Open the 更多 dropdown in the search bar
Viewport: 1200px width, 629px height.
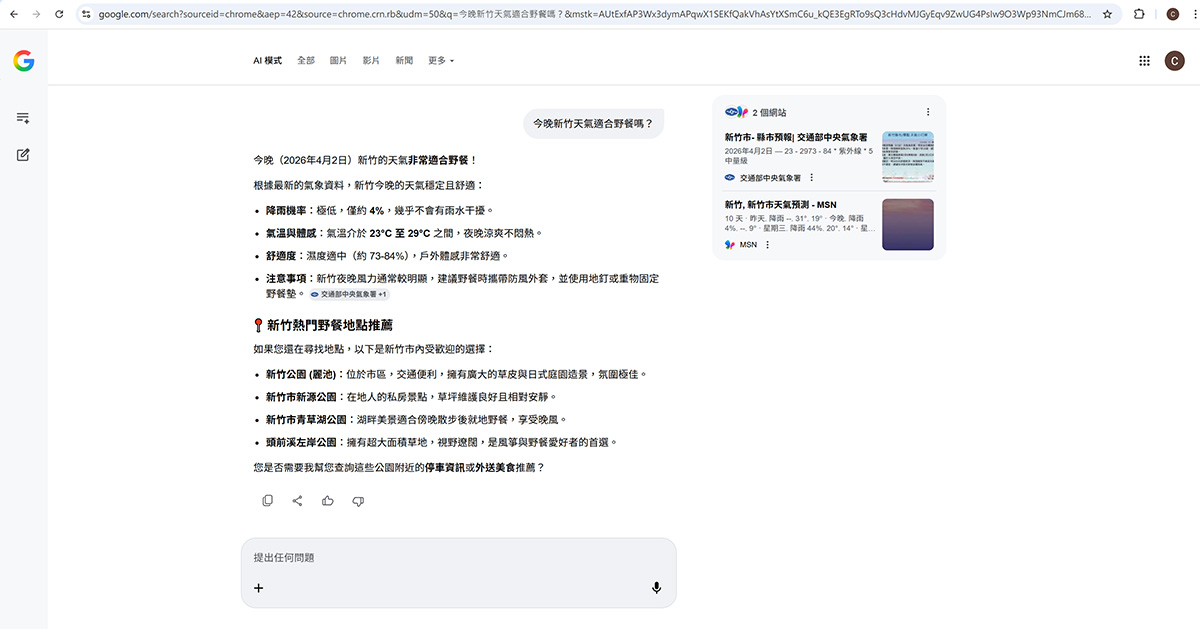[438, 60]
